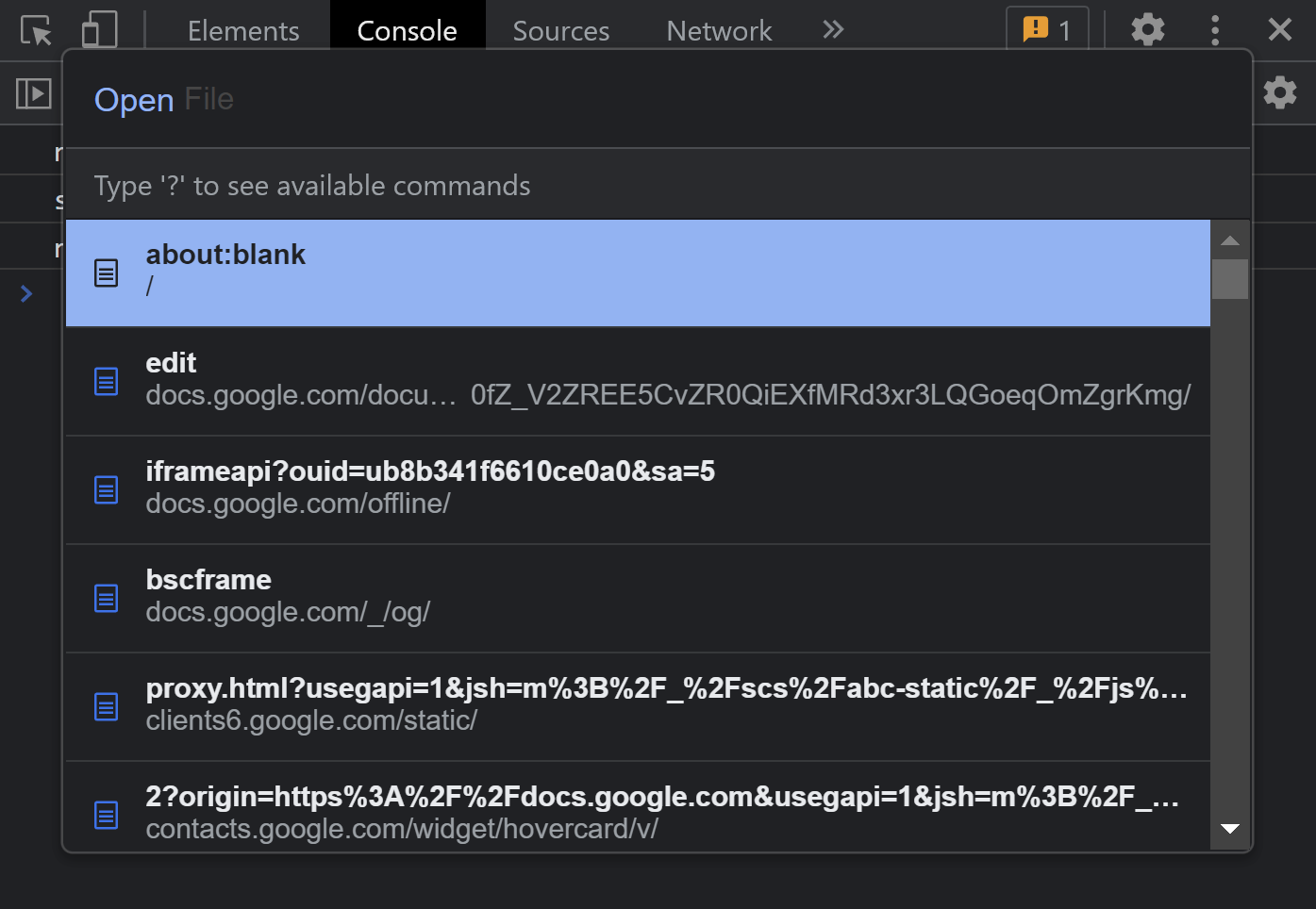
Task: Open the Network tab
Action: pos(718,29)
